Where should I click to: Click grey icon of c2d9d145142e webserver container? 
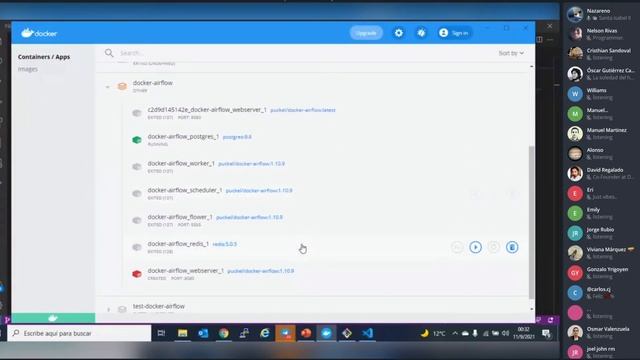click(137, 113)
